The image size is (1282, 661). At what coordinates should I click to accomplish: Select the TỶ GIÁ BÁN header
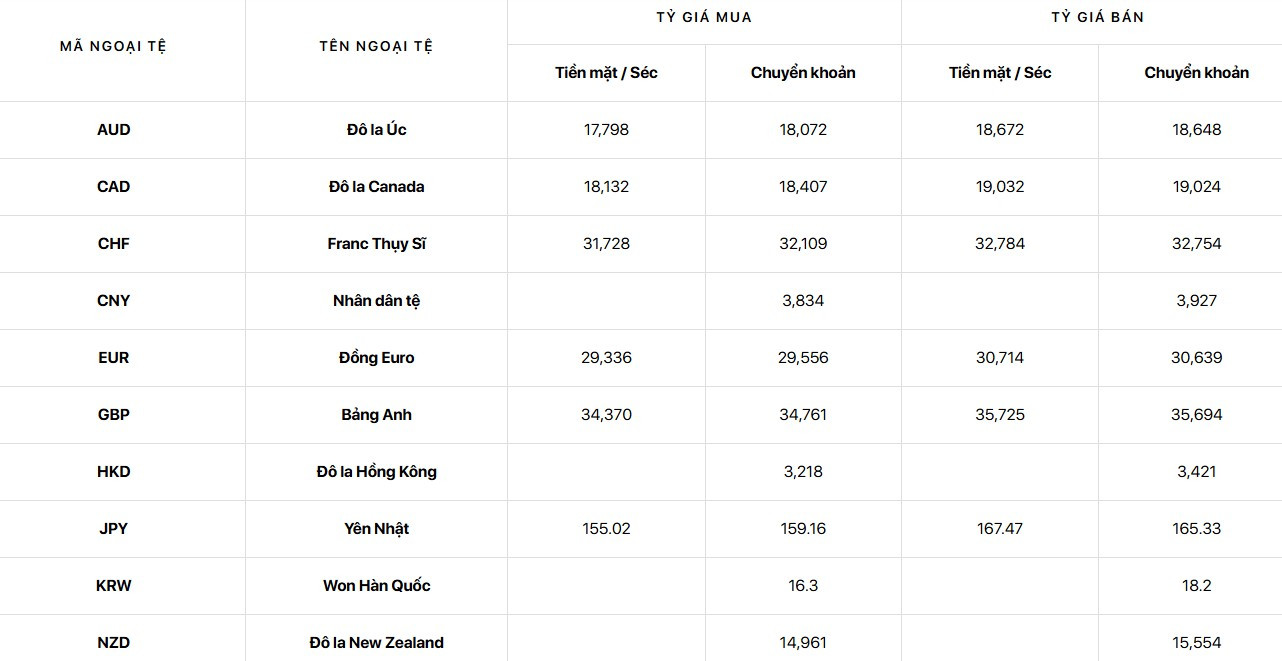(x=1098, y=18)
